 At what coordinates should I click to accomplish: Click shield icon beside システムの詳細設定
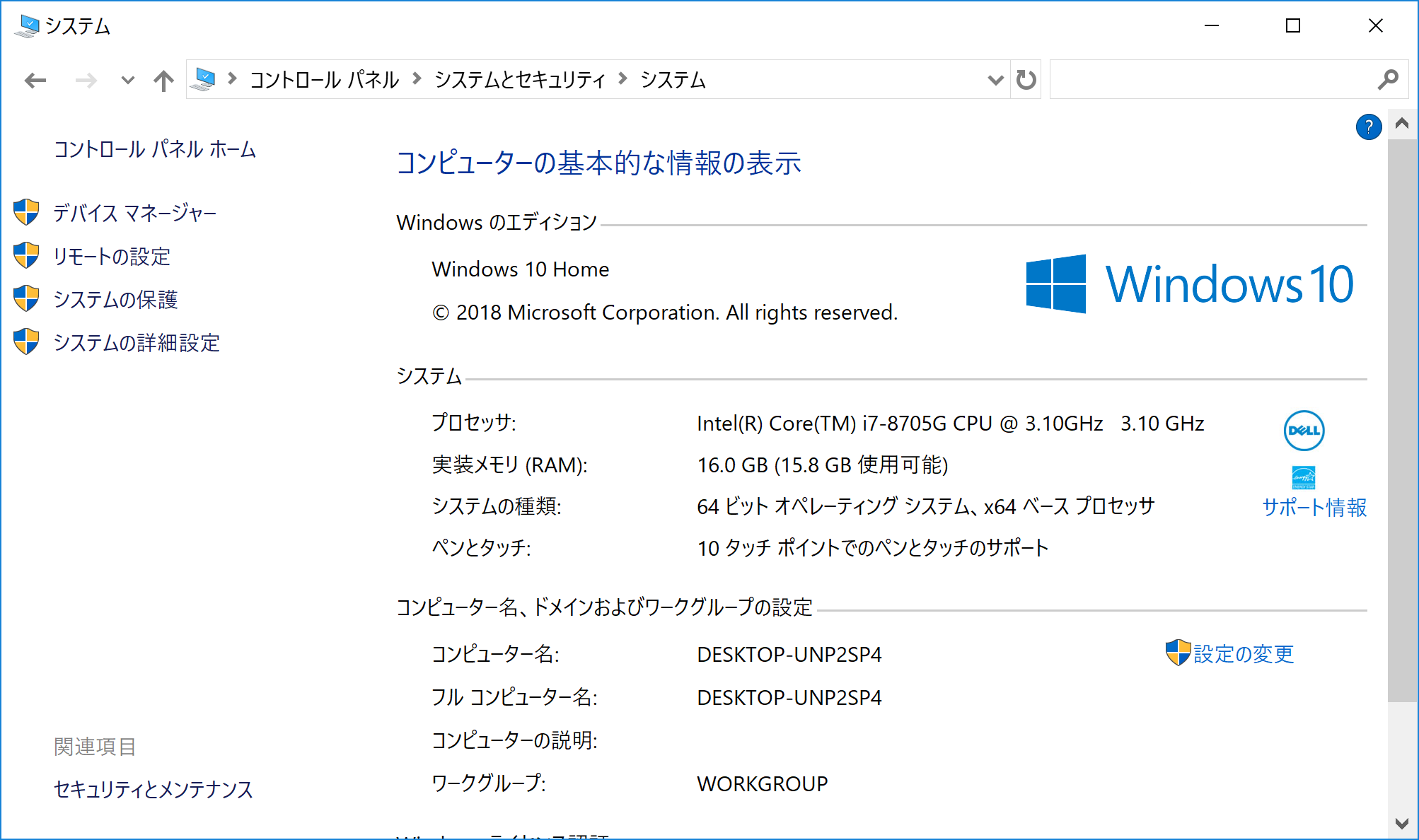[27, 342]
